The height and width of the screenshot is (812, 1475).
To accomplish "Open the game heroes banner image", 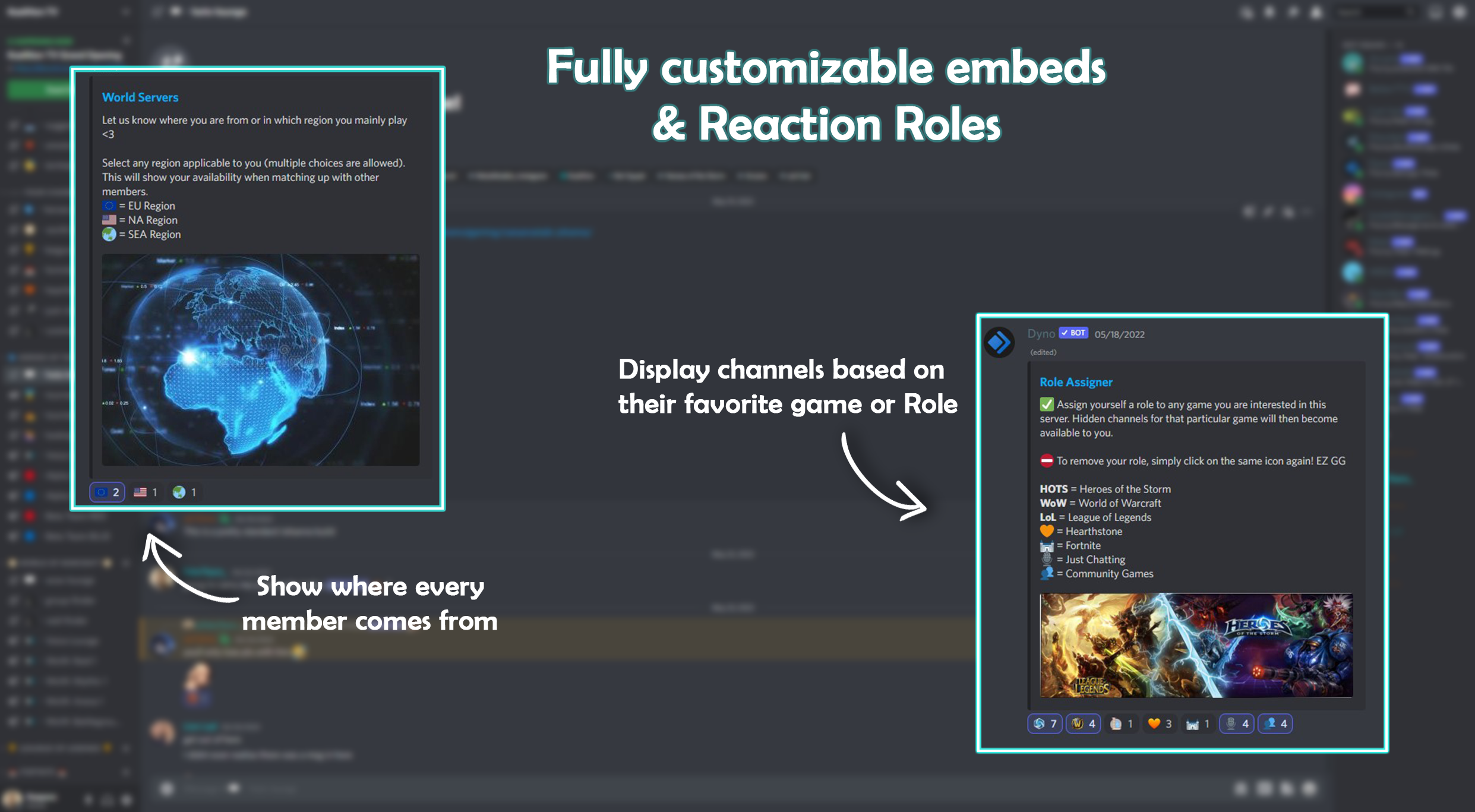I will point(1196,645).
